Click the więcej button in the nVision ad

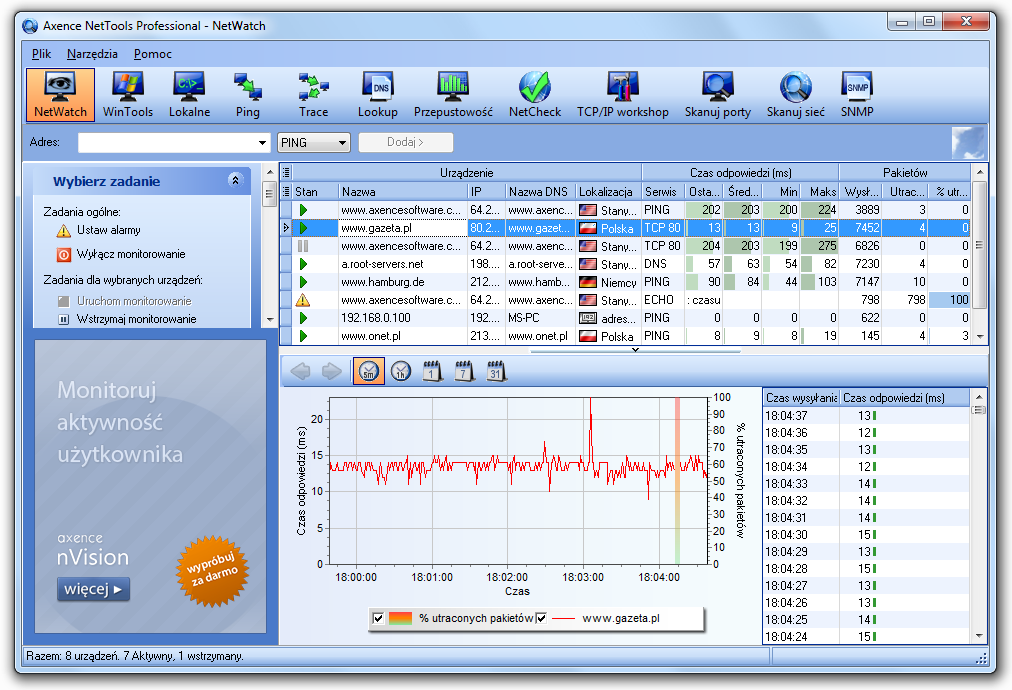pyautogui.click(x=94, y=589)
